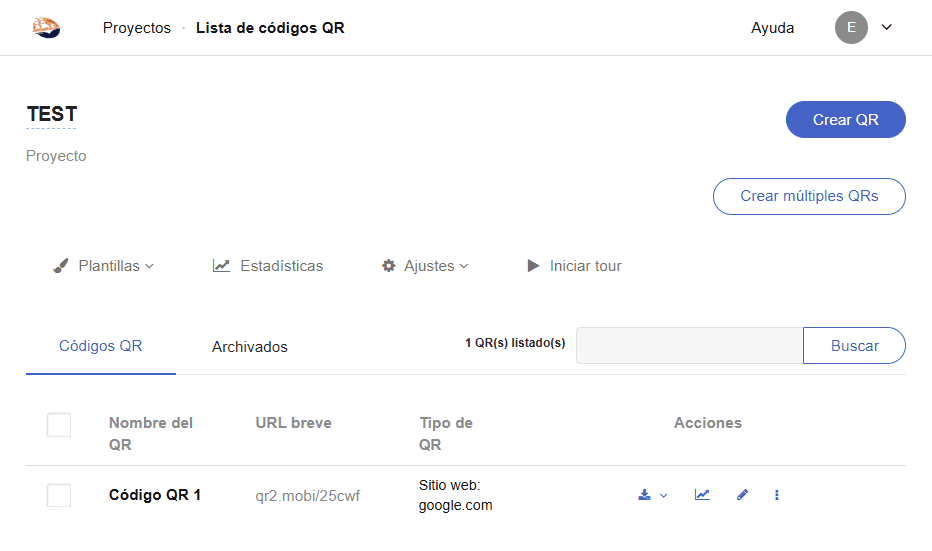
Task: Click the user avatar with letter E
Action: coord(851,28)
